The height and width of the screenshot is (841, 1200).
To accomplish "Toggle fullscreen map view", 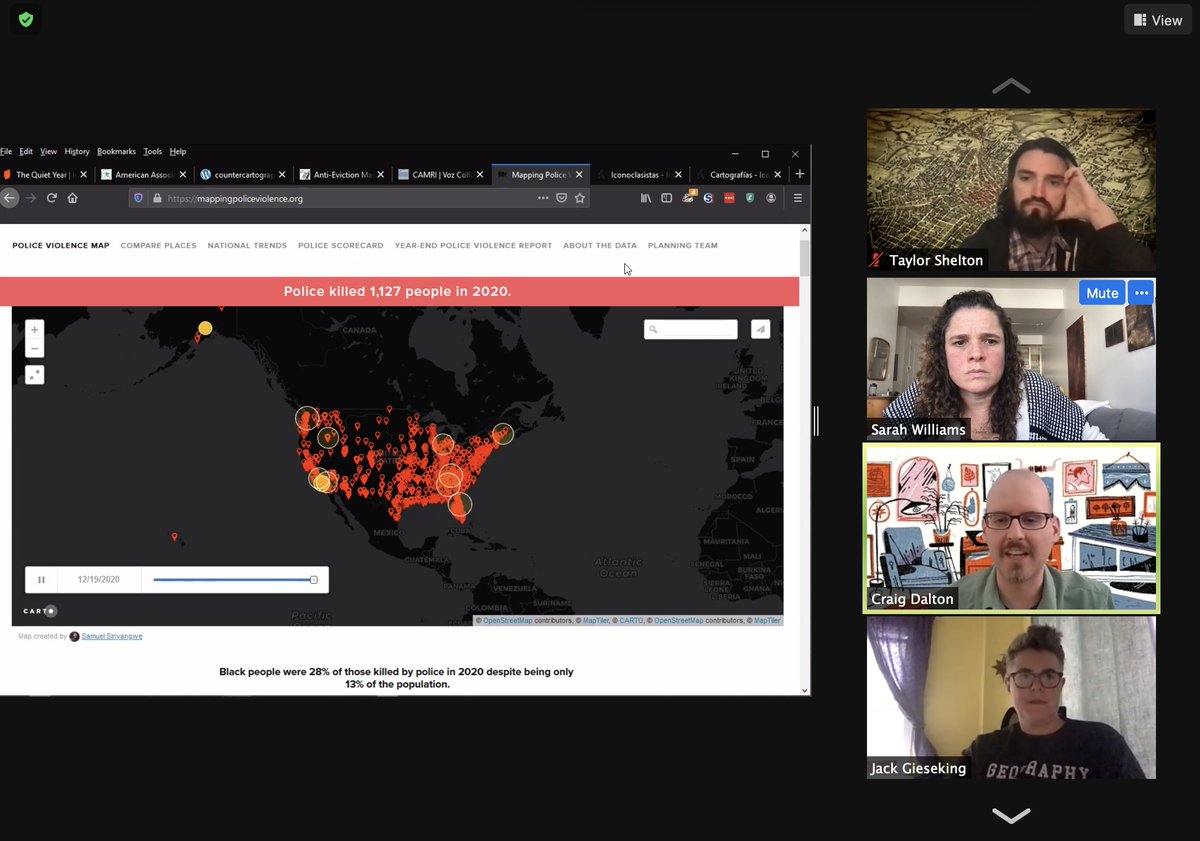I will (x=34, y=375).
